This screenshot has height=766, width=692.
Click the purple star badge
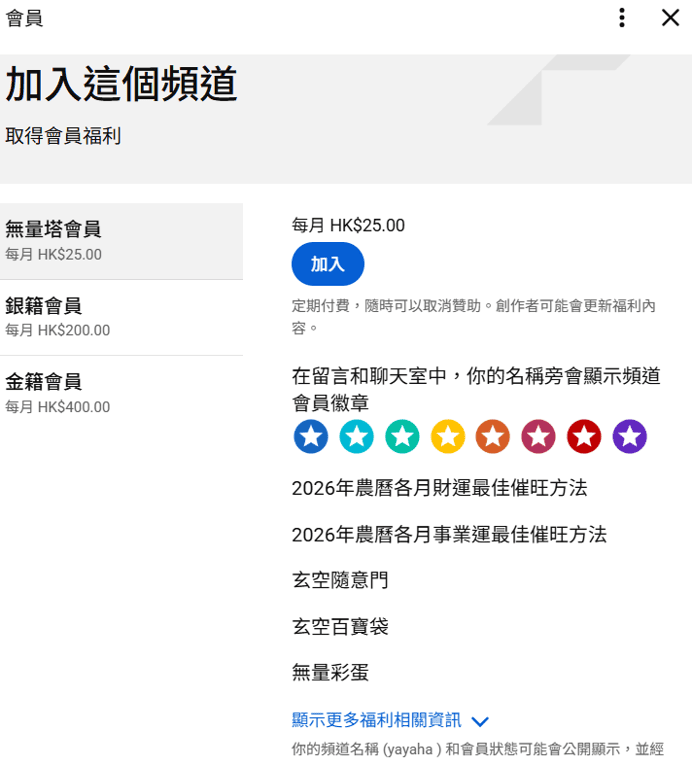click(x=629, y=436)
